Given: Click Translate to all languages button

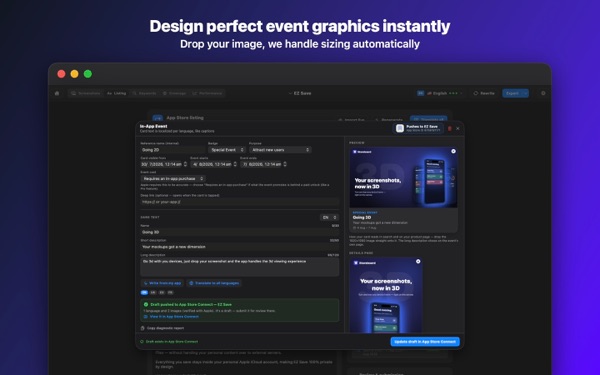Looking at the screenshot, I should [214, 283].
